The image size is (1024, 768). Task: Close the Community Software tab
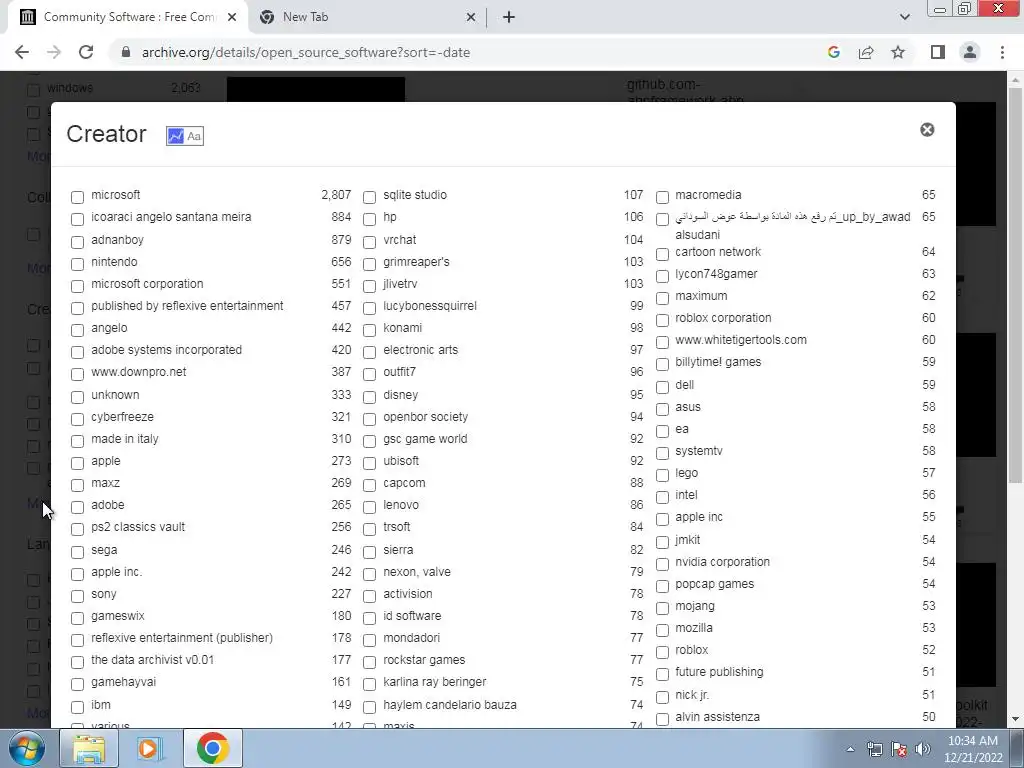point(232,17)
